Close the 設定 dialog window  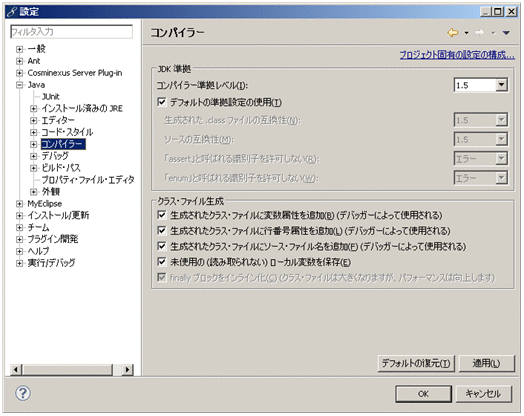[x=511, y=12]
